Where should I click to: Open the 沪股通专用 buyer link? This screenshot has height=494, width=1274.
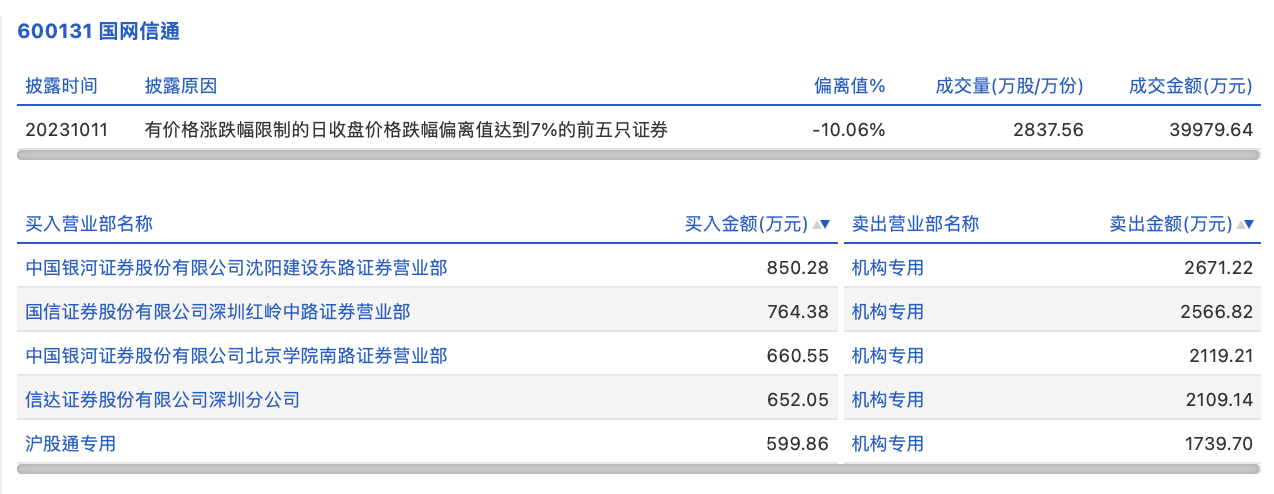[x=71, y=443]
